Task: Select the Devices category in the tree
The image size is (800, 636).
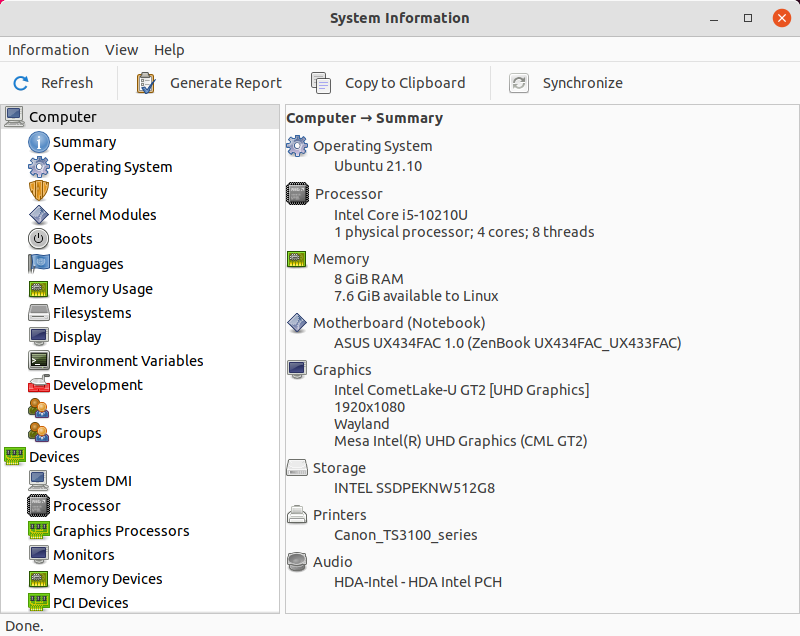Action: (x=54, y=457)
